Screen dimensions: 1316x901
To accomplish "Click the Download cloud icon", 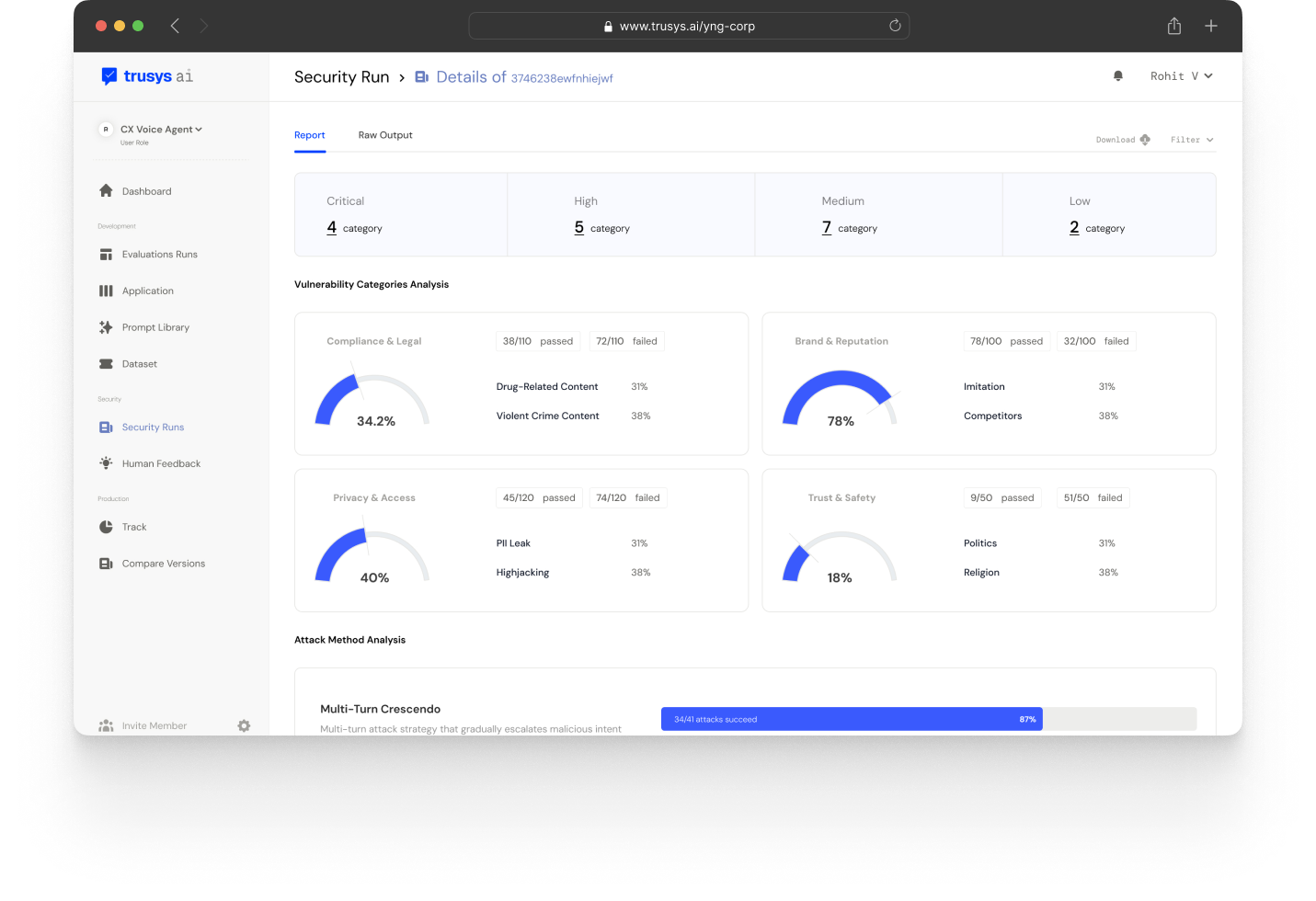I will 1145,140.
